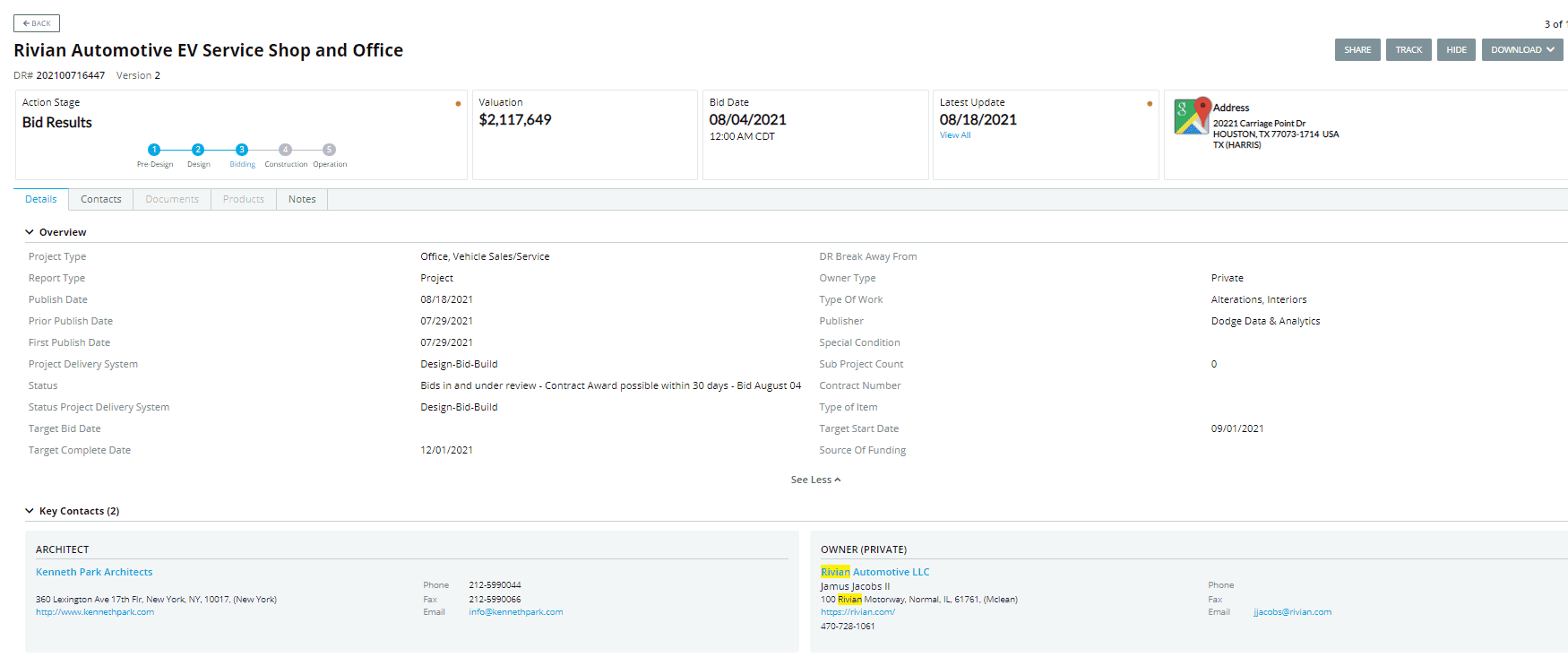The image size is (1568, 666).
Task: Select stage 5 Operation circle
Action: point(329,150)
